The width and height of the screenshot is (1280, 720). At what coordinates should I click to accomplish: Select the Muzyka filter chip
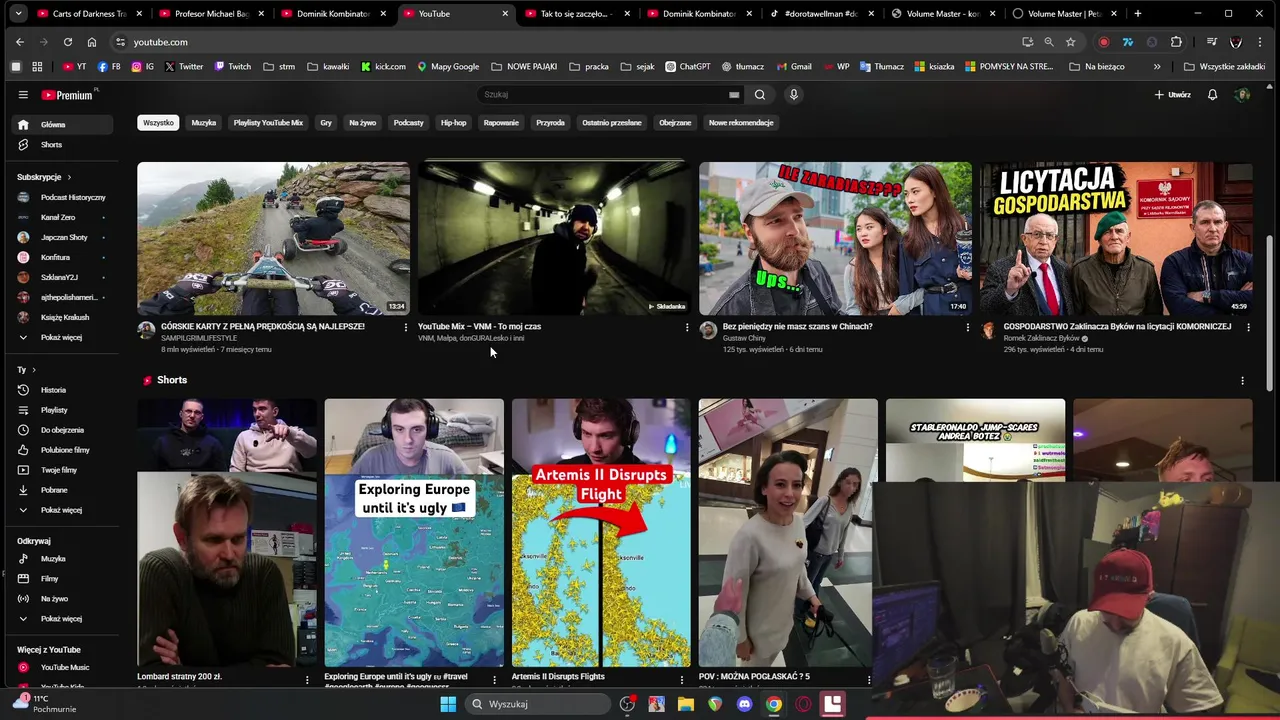[204, 123]
